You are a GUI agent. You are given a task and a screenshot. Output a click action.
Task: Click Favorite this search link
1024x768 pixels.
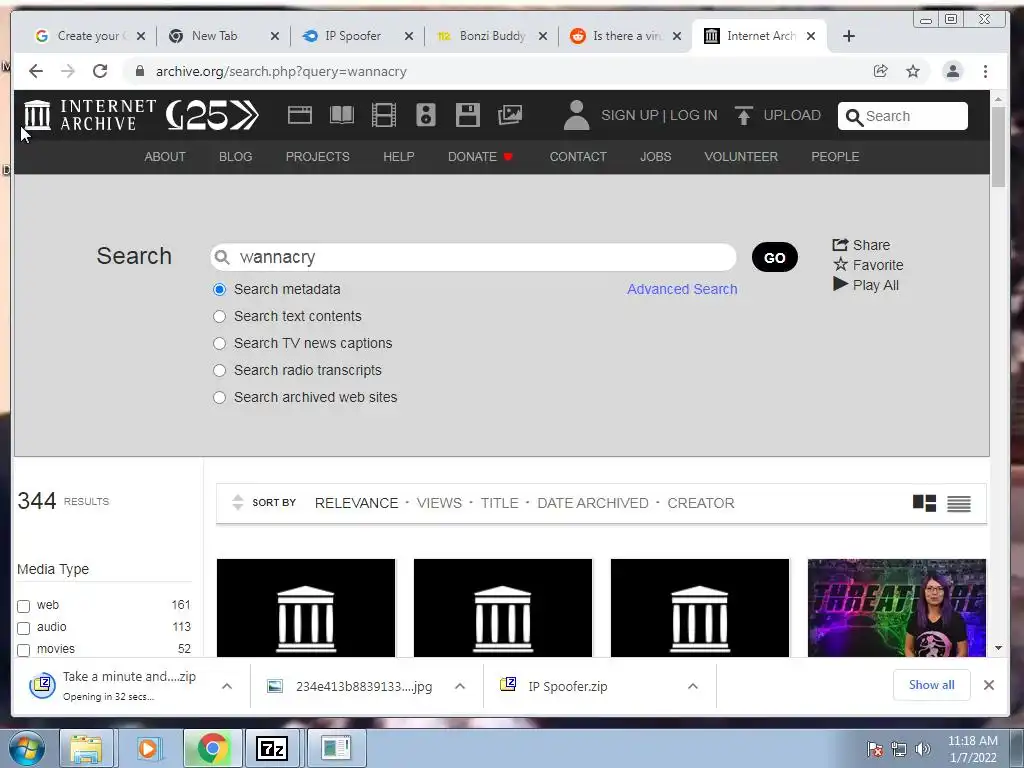tap(868, 264)
